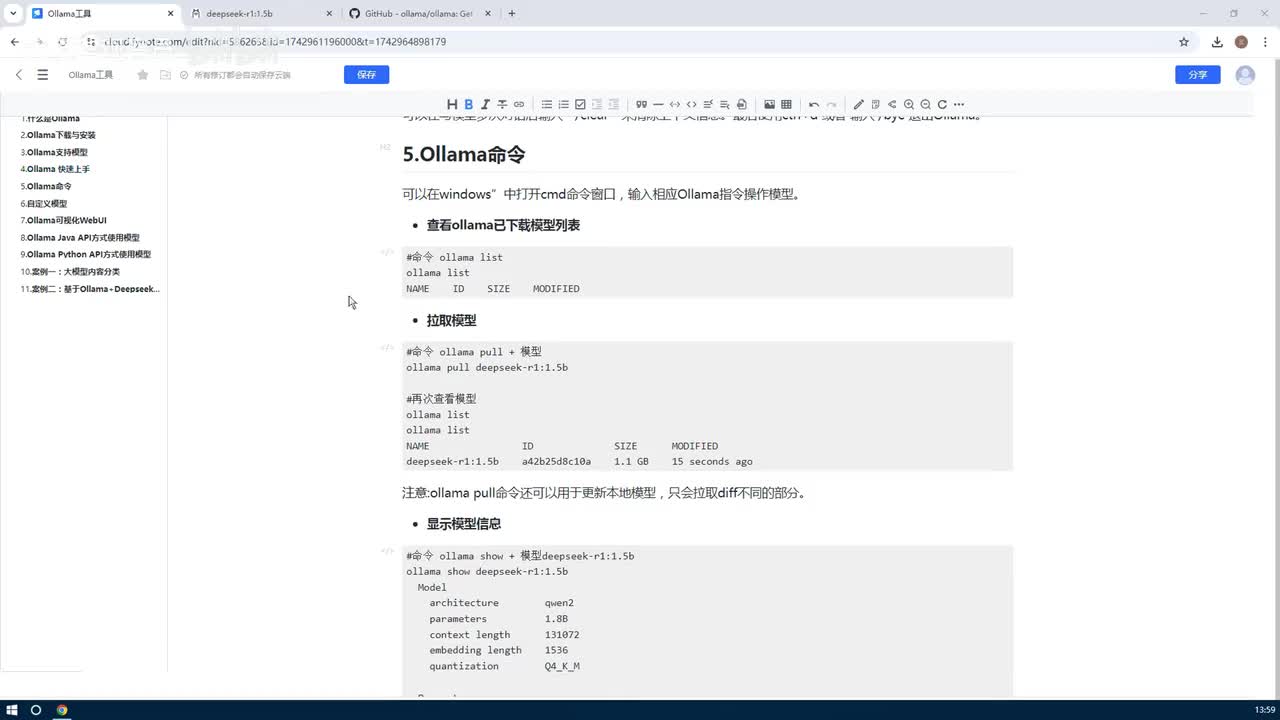Insert a table

[786, 104]
